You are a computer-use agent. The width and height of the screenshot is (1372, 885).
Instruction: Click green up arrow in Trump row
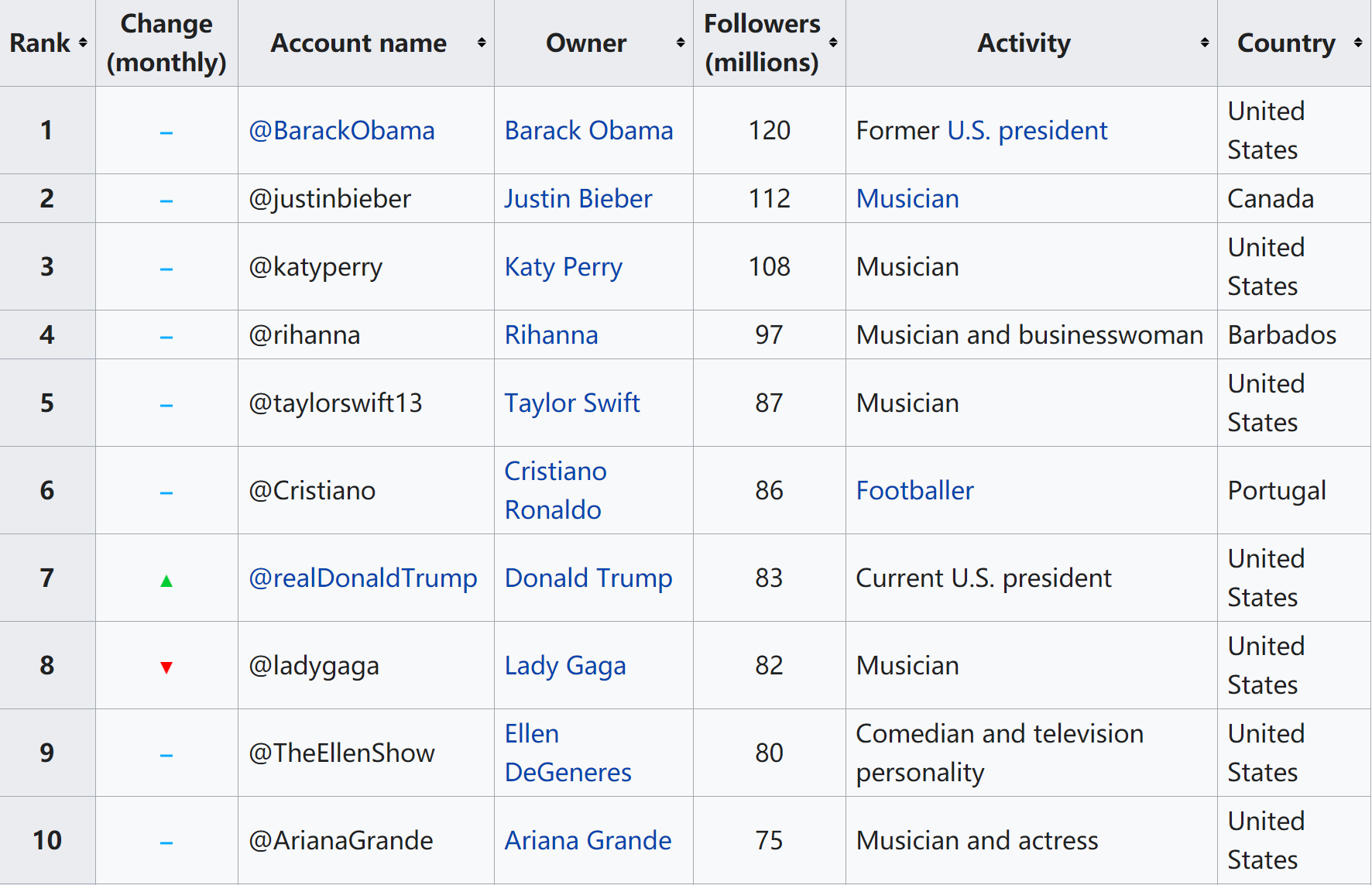[166, 581]
